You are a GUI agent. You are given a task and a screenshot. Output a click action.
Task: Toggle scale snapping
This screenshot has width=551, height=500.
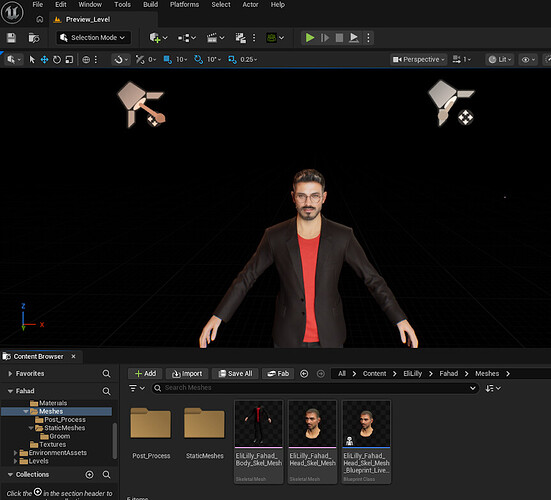coord(232,60)
